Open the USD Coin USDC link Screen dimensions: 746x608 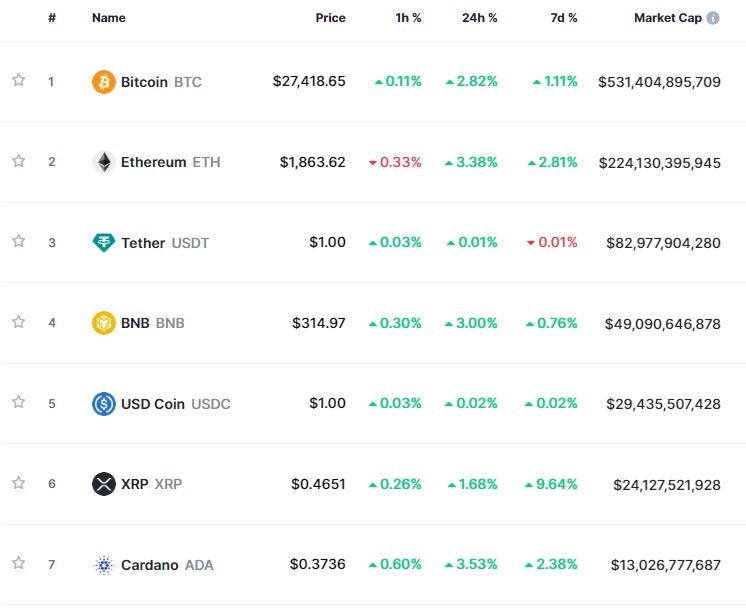point(175,404)
